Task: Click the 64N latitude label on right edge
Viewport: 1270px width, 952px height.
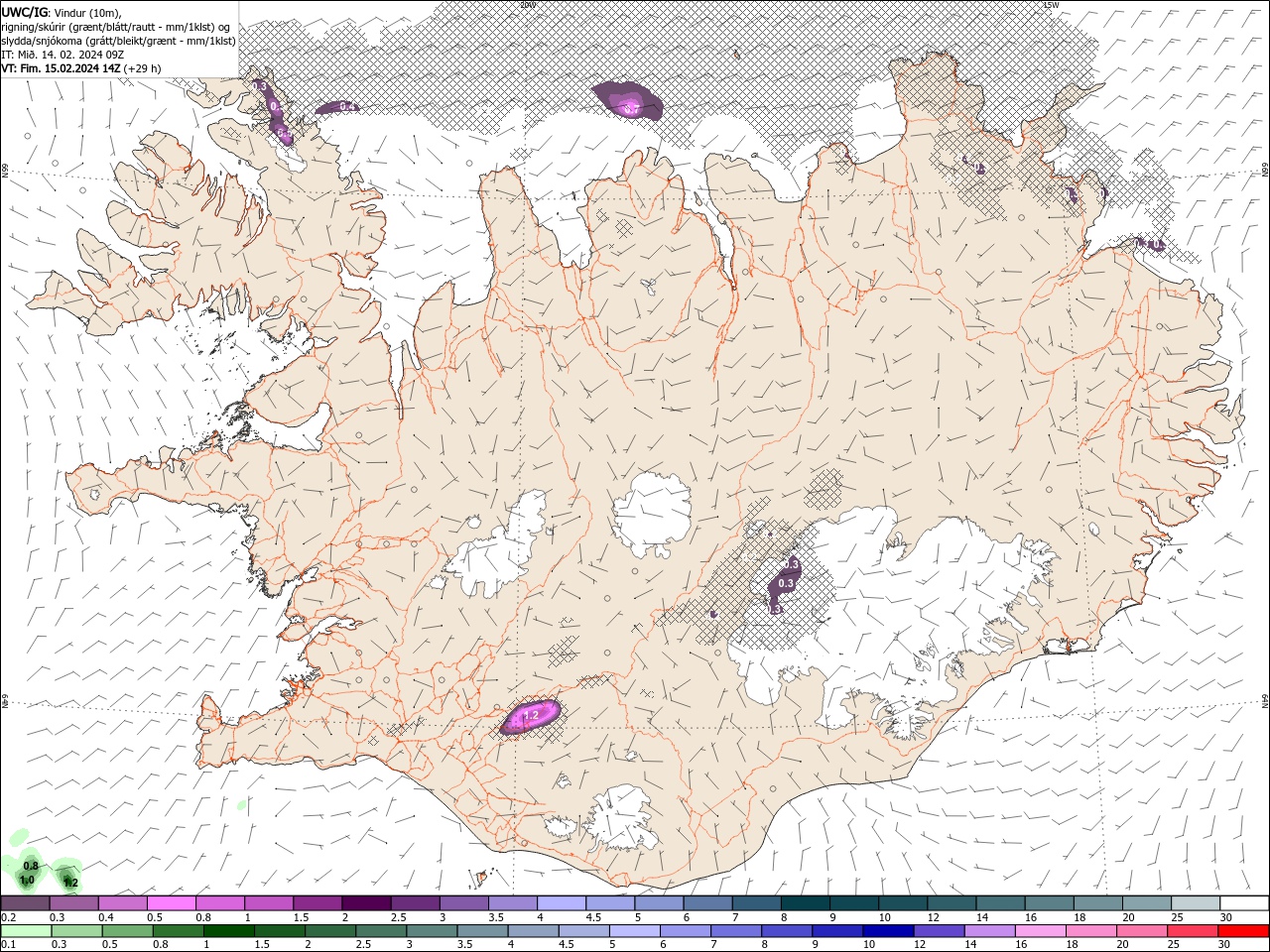Action: tap(1265, 702)
